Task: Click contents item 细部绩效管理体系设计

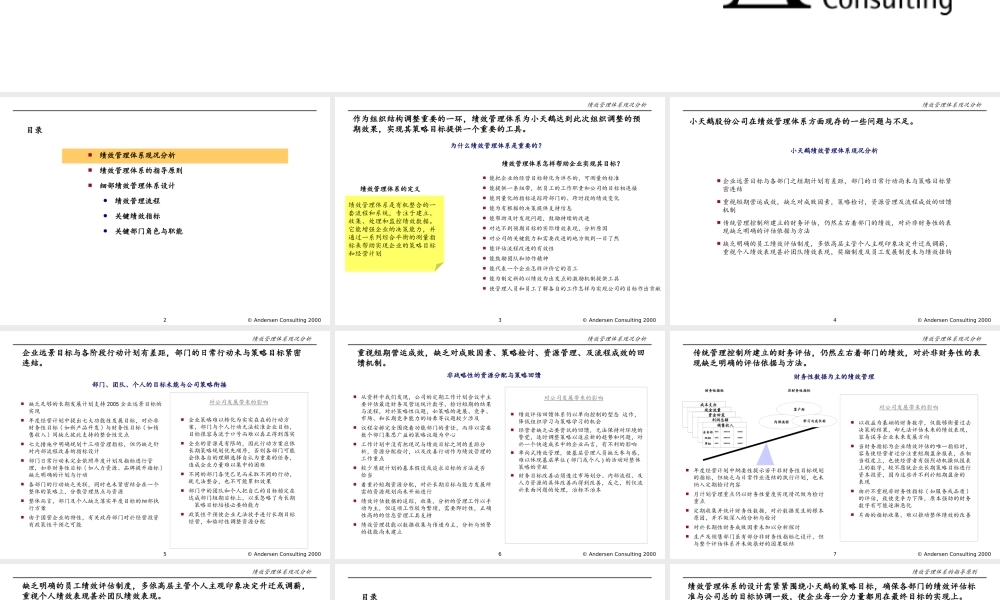Action: [136, 186]
